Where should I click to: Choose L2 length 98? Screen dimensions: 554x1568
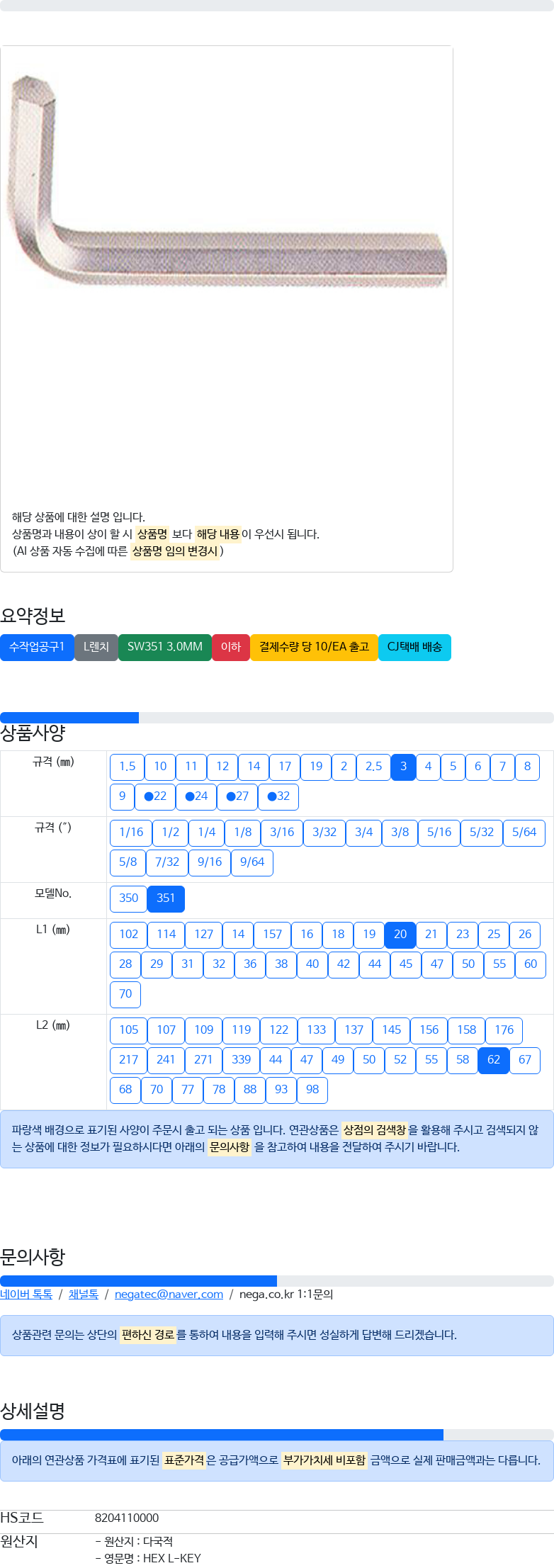pos(312,1090)
